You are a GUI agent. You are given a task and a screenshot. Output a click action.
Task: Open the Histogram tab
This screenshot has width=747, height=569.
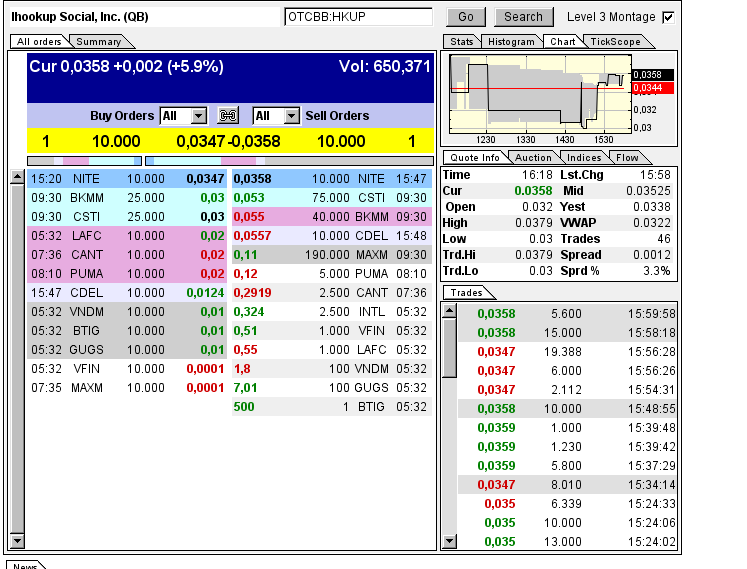point(511,41)
